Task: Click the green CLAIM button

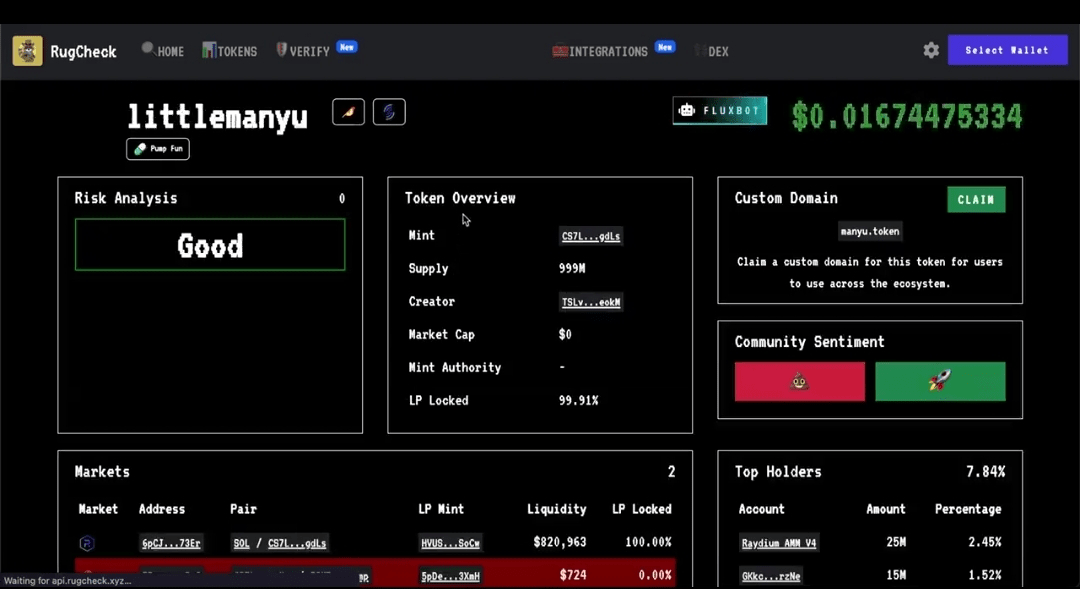Action: click(976, 199)
